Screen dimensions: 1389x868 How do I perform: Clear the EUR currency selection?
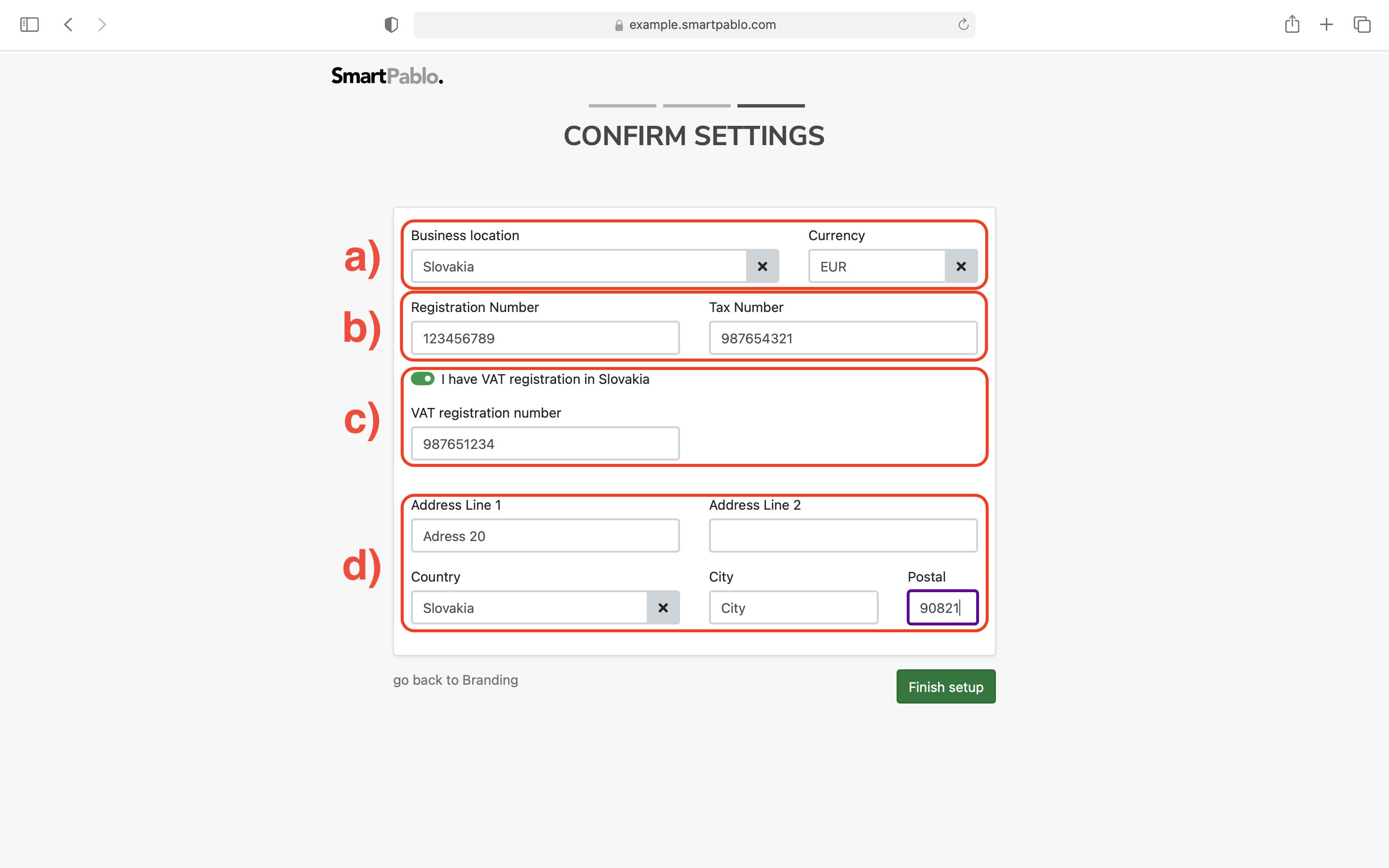click(x=960, y=266)
